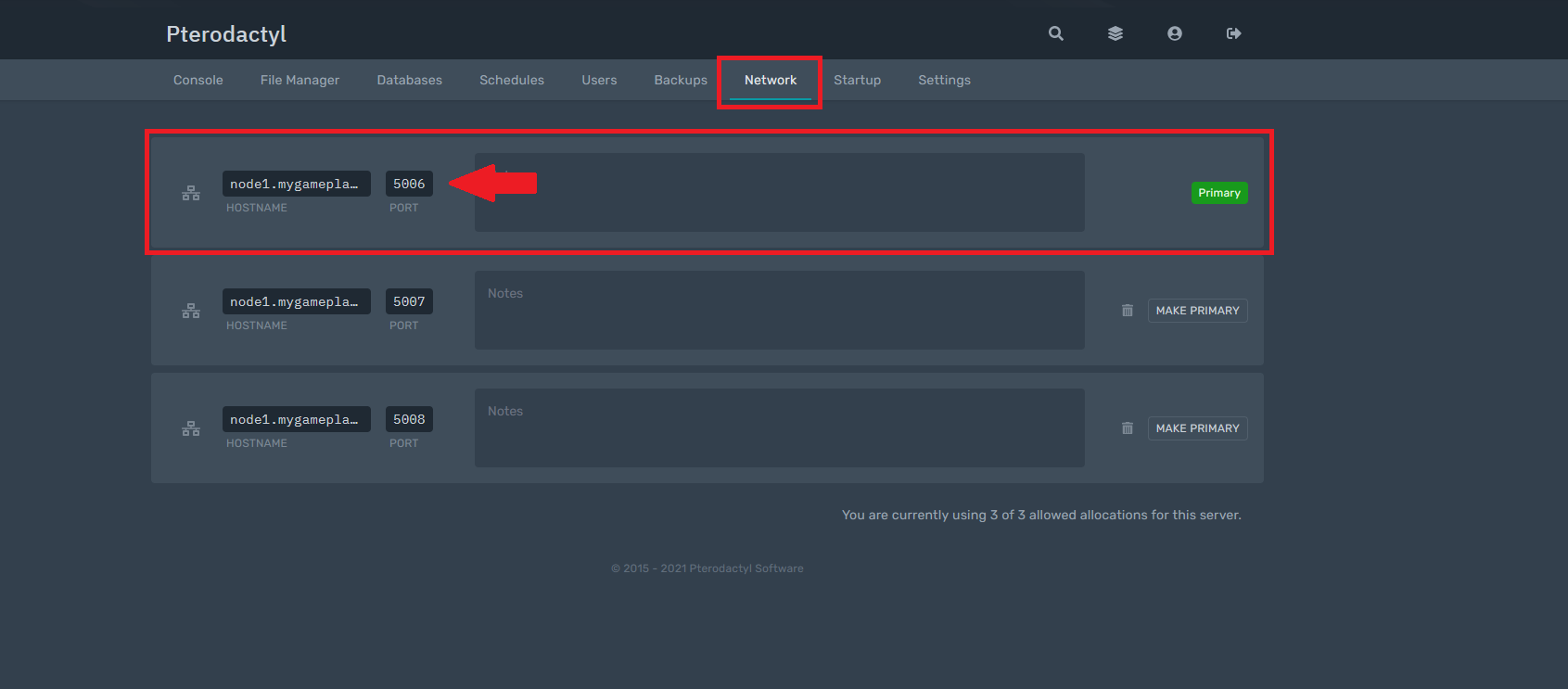Make port 5008 the primary allocation
Viewport: 1568px width, 689px height.
(x=1198, y=428)
